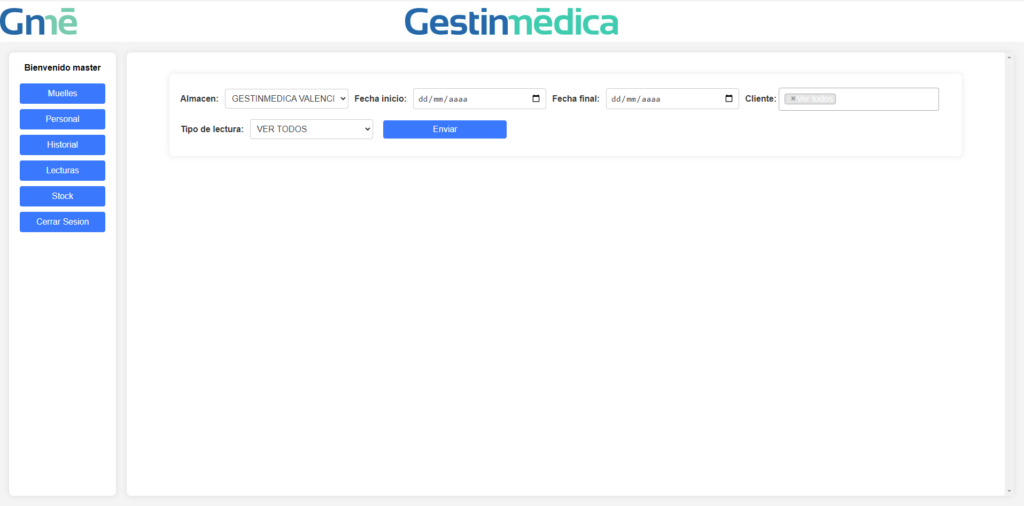
Task: Submit the filter form with Enviar
Action: point(445,129)
